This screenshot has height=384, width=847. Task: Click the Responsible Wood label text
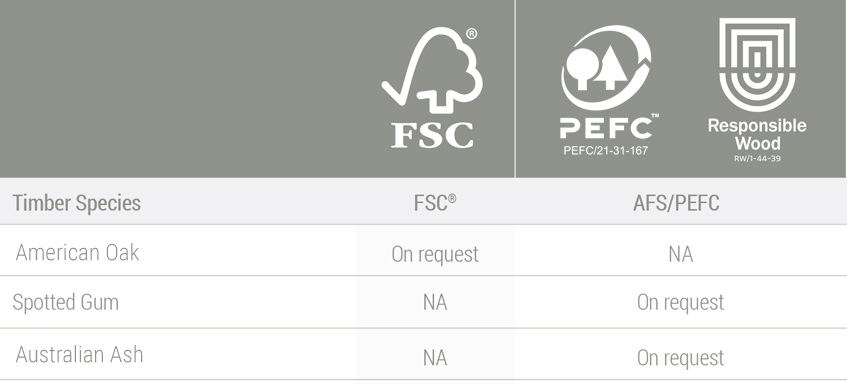point(757,134)
